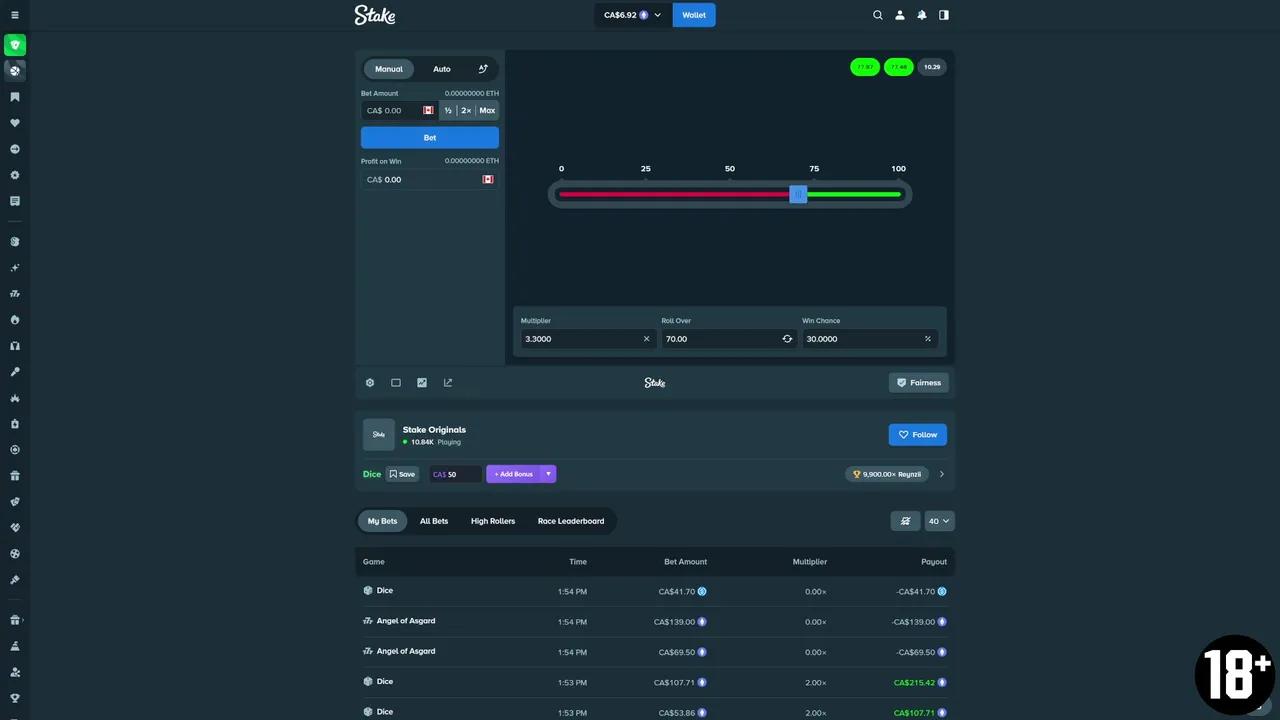Open the Add Bonus dropdown arrow
The height and width of the screenshot is (720, 1280).
[x=549, y=474]
